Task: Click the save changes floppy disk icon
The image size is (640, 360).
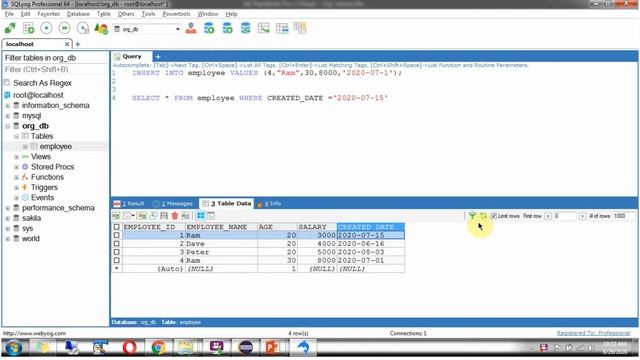Action: point(164,216)
